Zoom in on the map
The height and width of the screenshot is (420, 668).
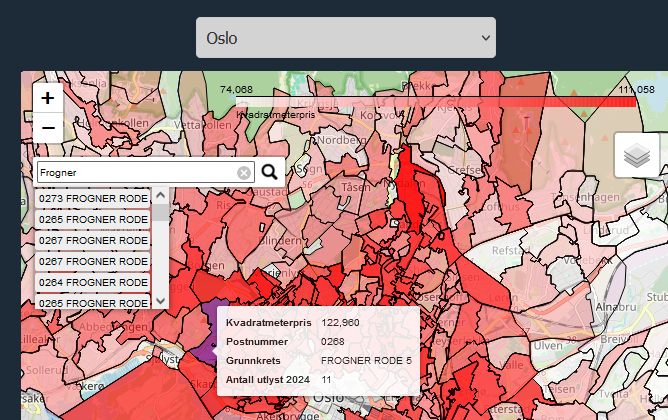[x=48, y=98]
